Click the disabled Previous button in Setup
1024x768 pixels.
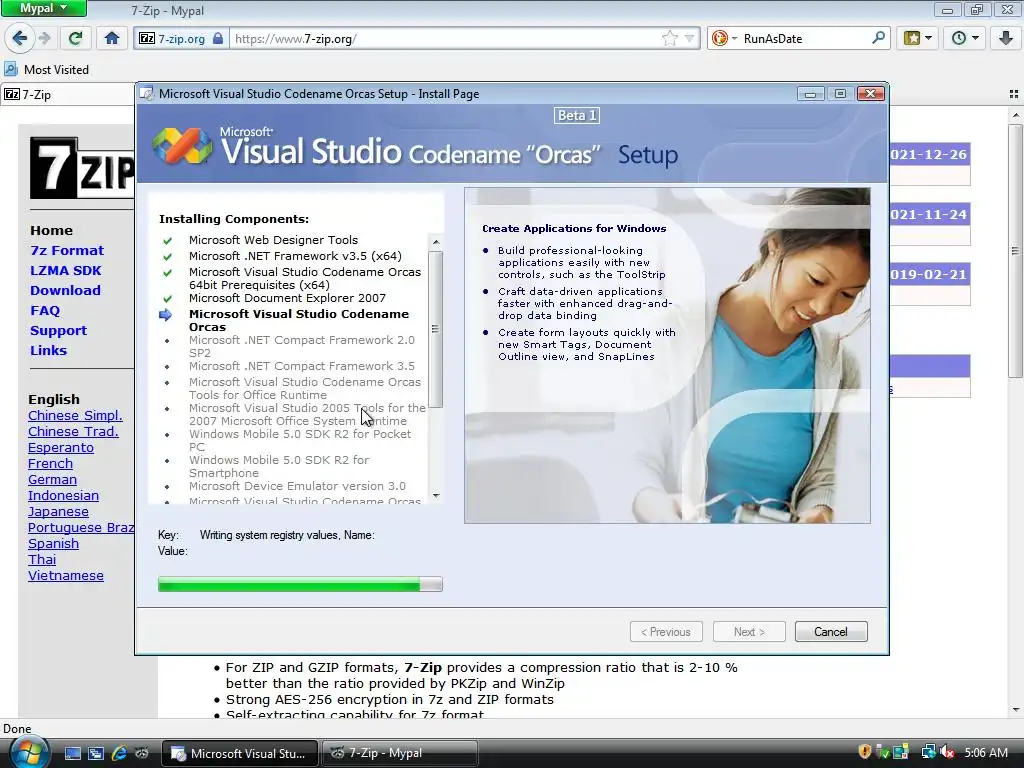[666, 632]
